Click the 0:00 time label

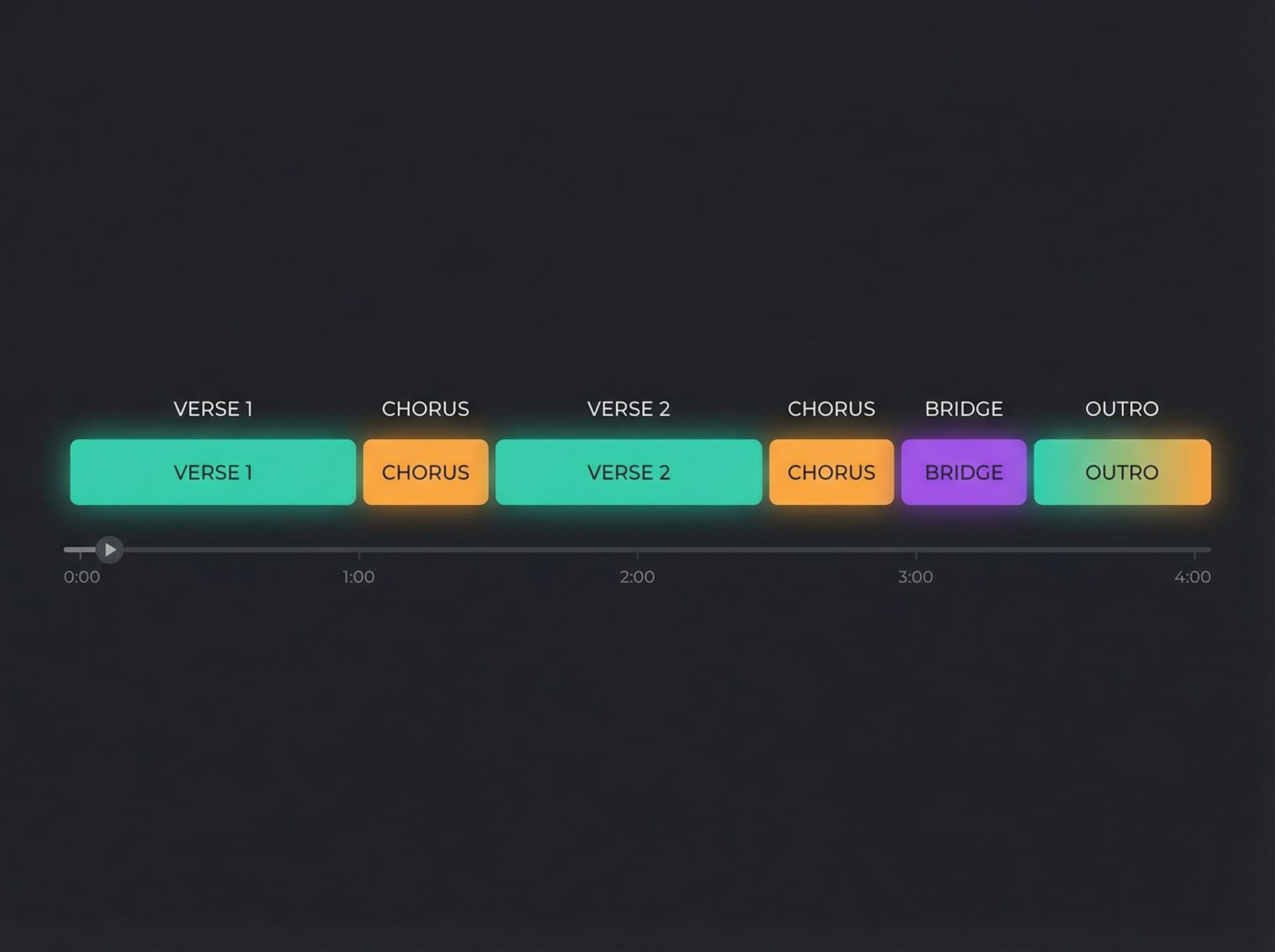coord(82,577)
